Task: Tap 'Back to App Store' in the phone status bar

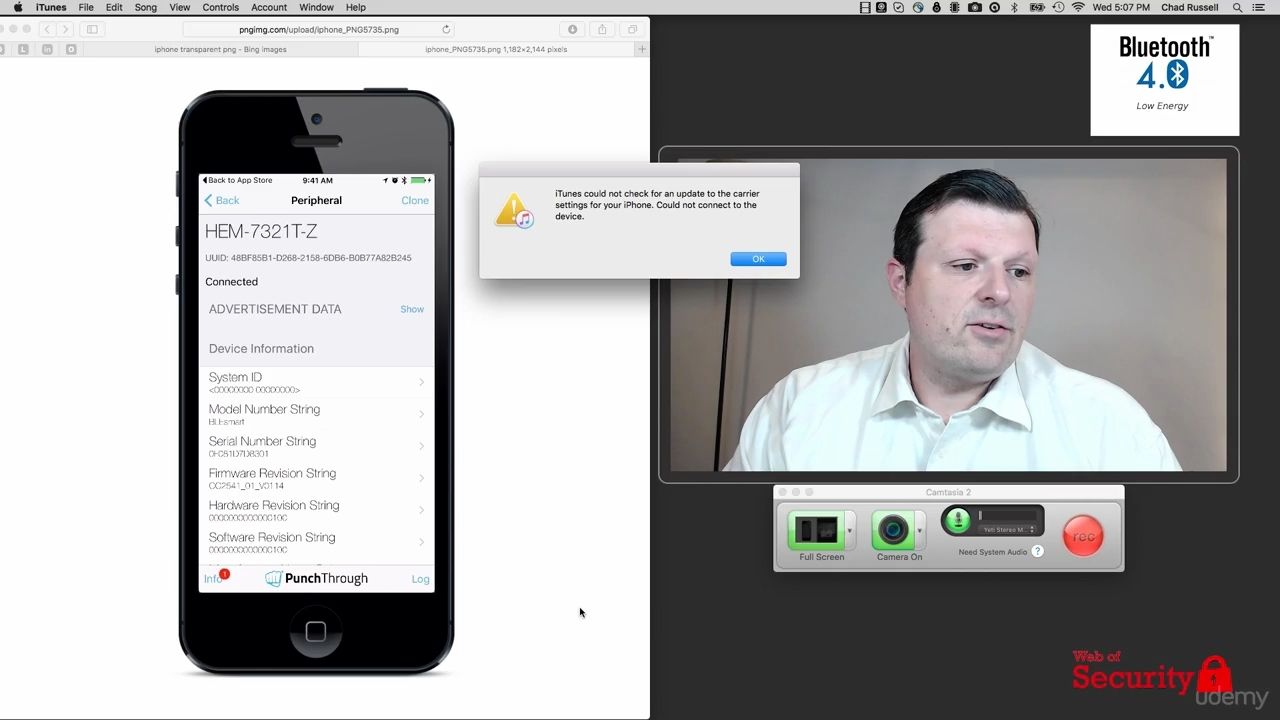Action: (x=237, y=180)
